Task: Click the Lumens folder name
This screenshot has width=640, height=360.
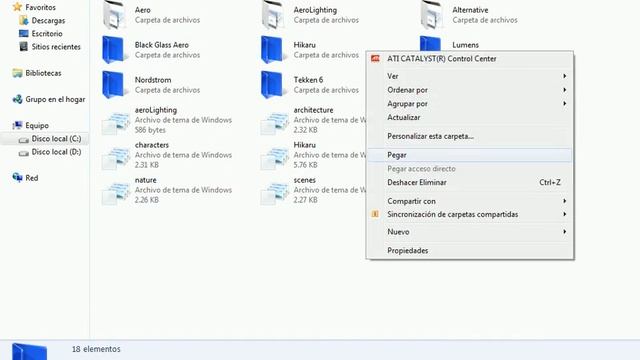Action: (x=465, y=45)
